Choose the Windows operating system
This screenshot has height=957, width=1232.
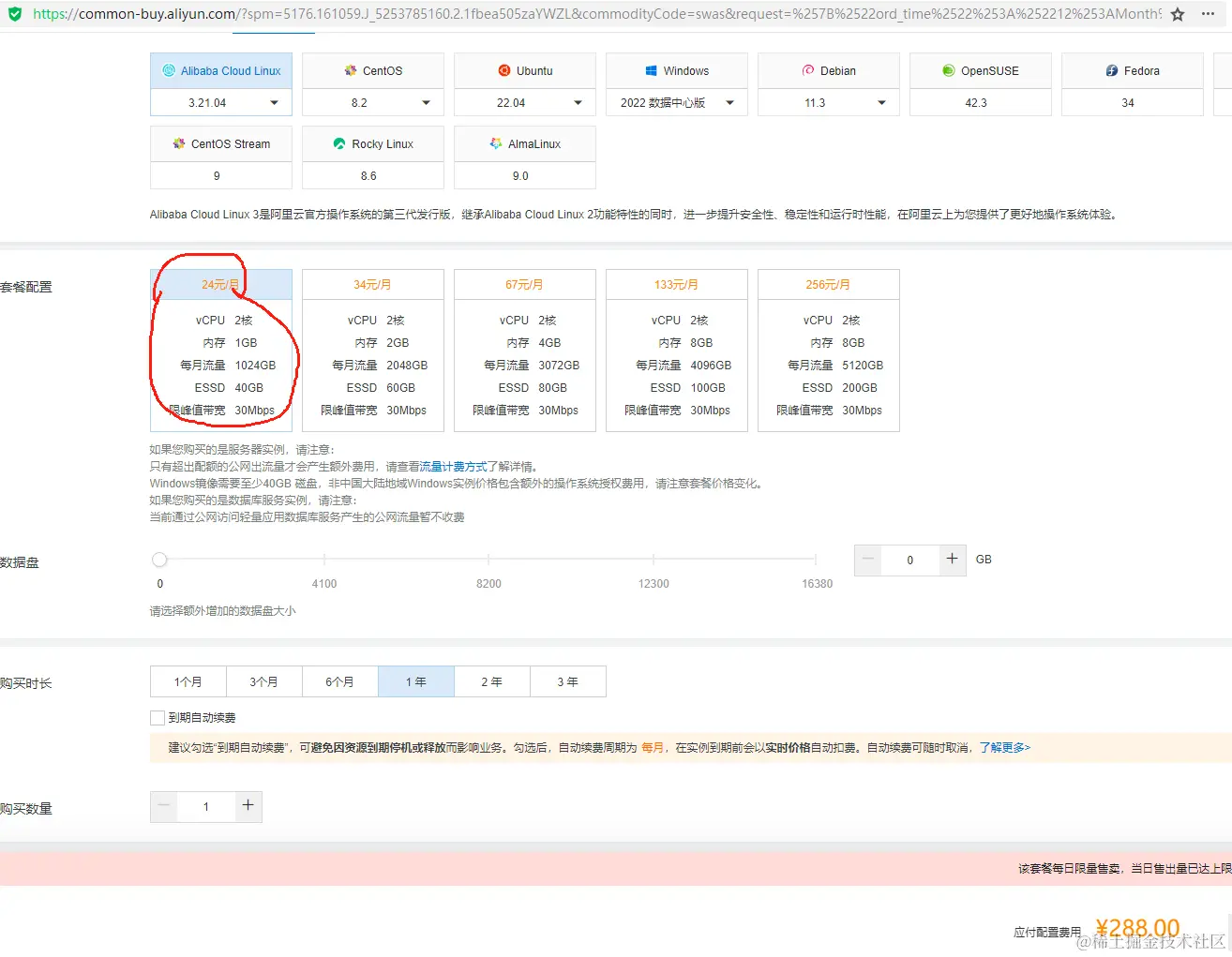[677, 71]
